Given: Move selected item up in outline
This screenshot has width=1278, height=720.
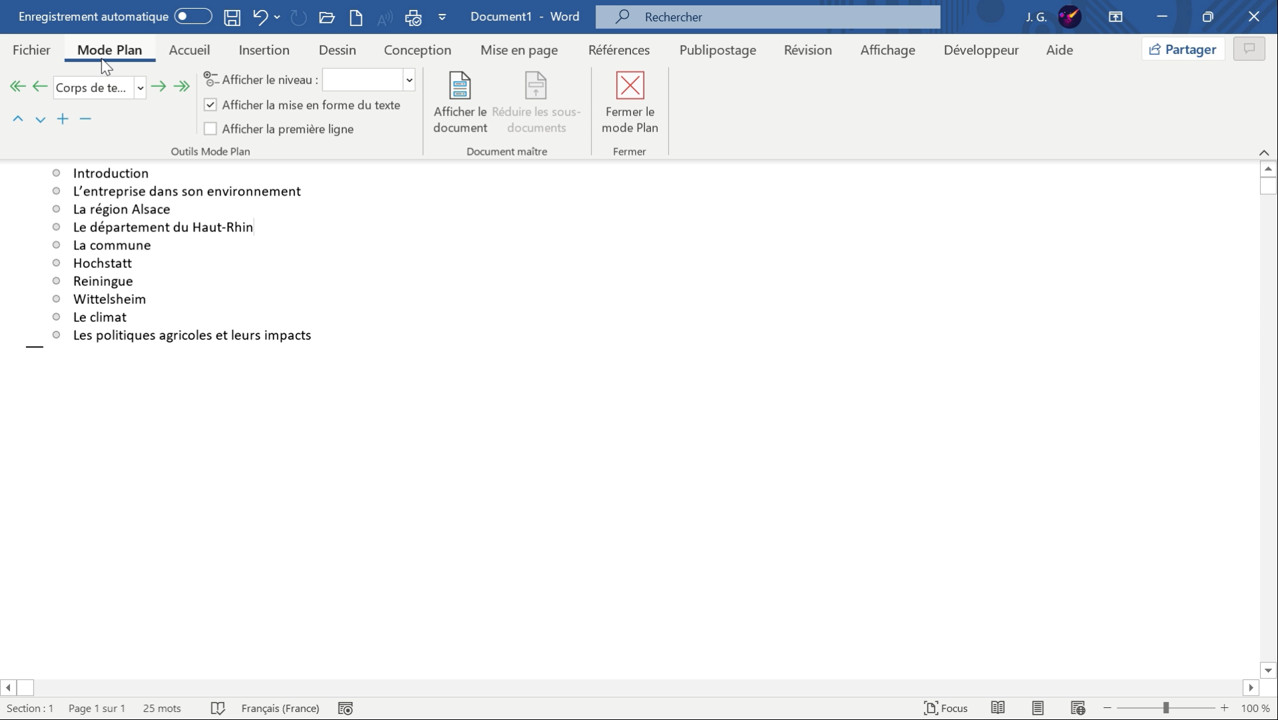Looking at the screenshot, I should click(x=18, y=119).
